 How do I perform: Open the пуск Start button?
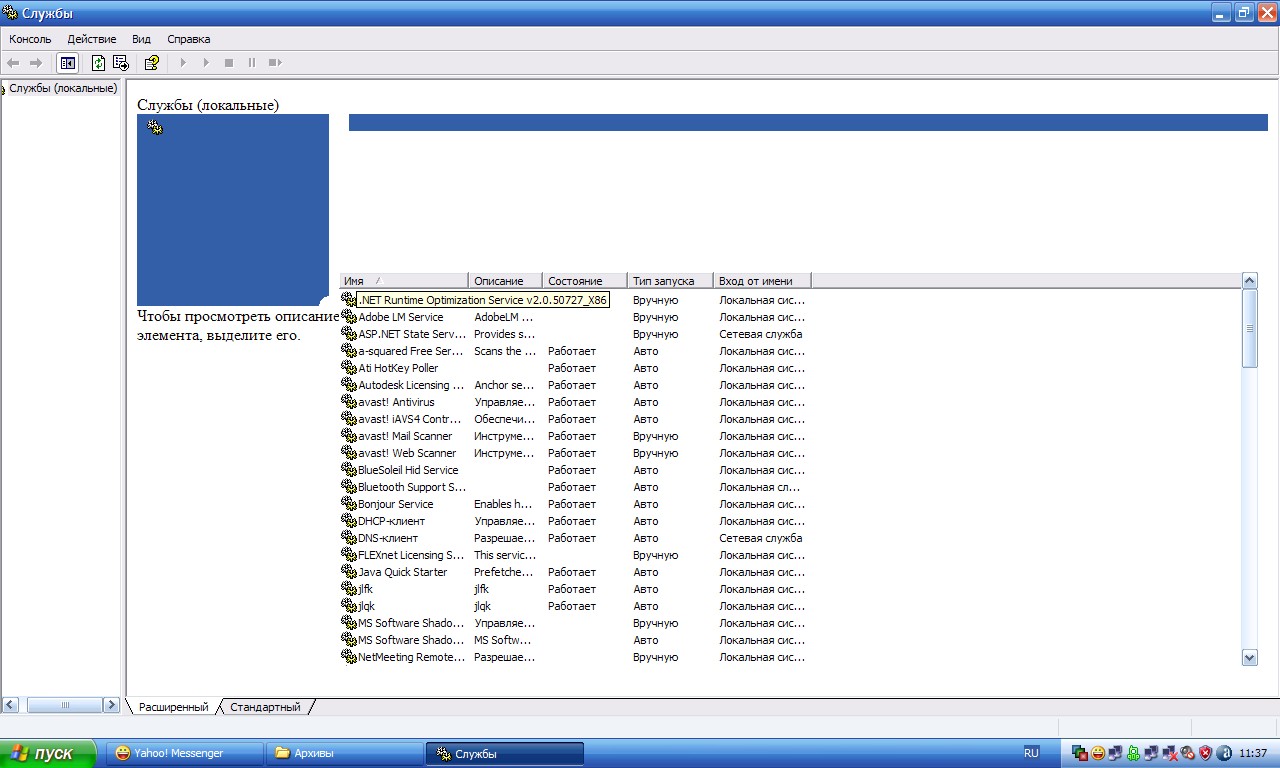tap(48, 753)
